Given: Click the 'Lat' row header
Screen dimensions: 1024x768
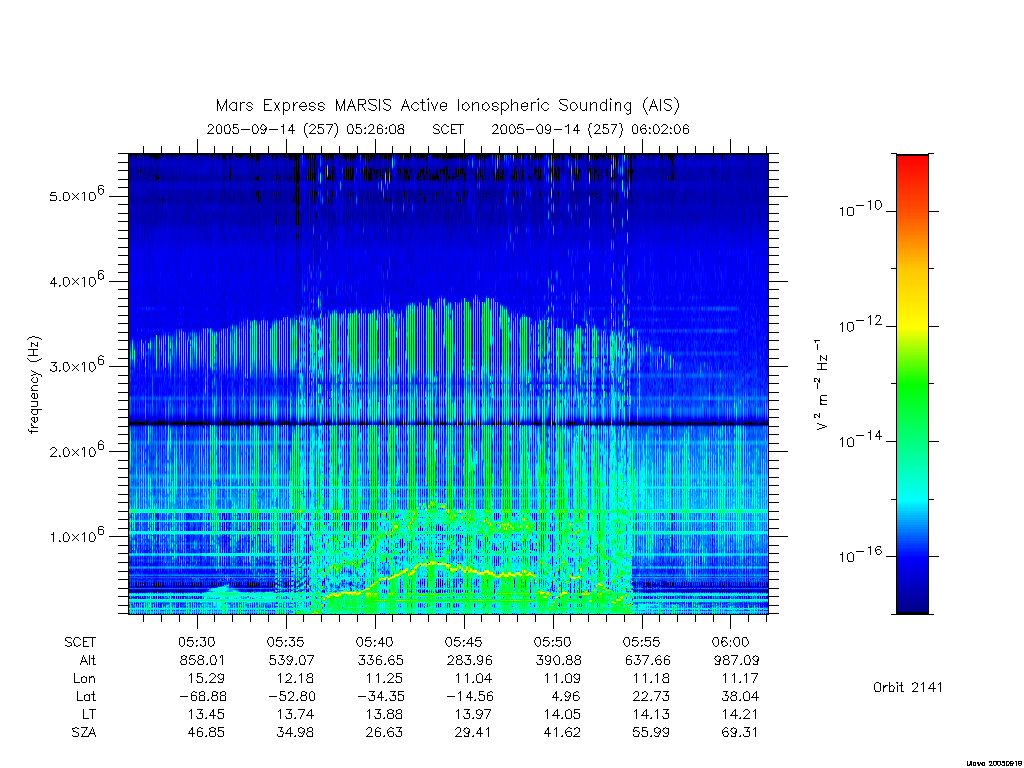Looking at the screenshot, I should point(86,696).
